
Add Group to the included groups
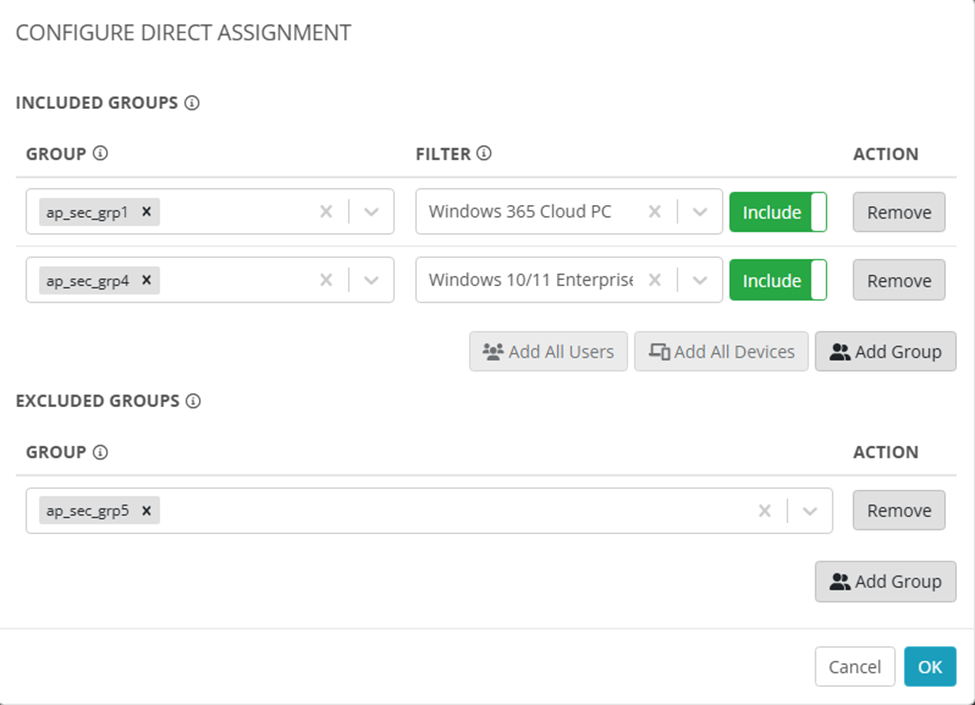pos(885,352)
